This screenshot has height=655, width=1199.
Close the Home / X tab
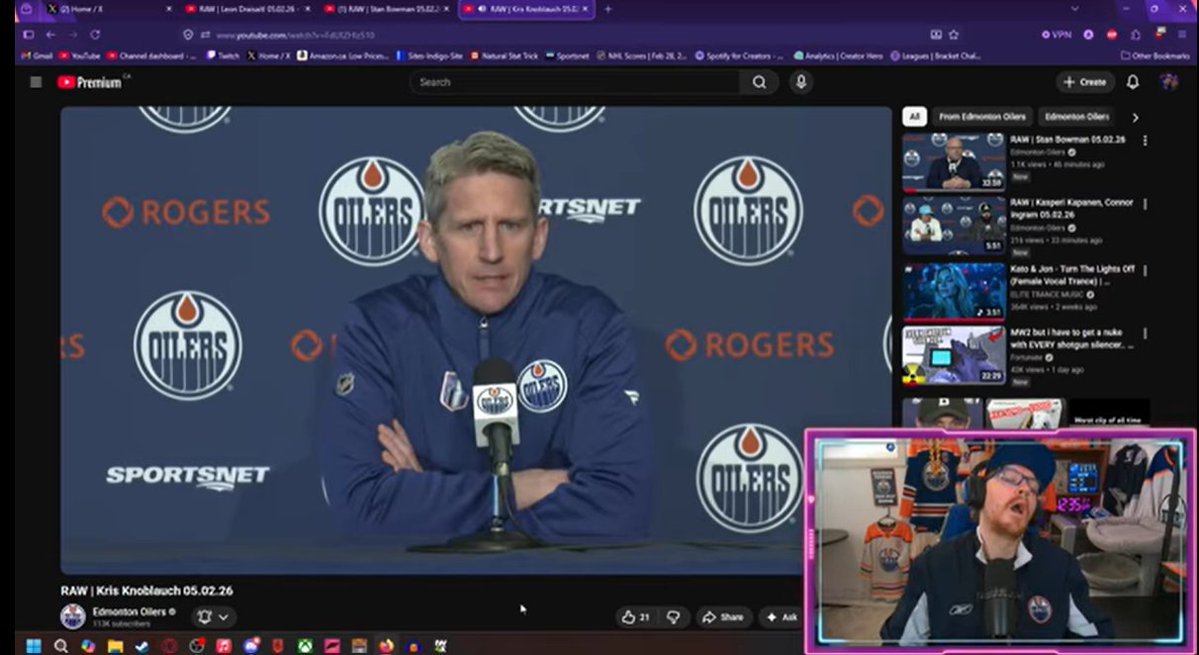[168, 9]
